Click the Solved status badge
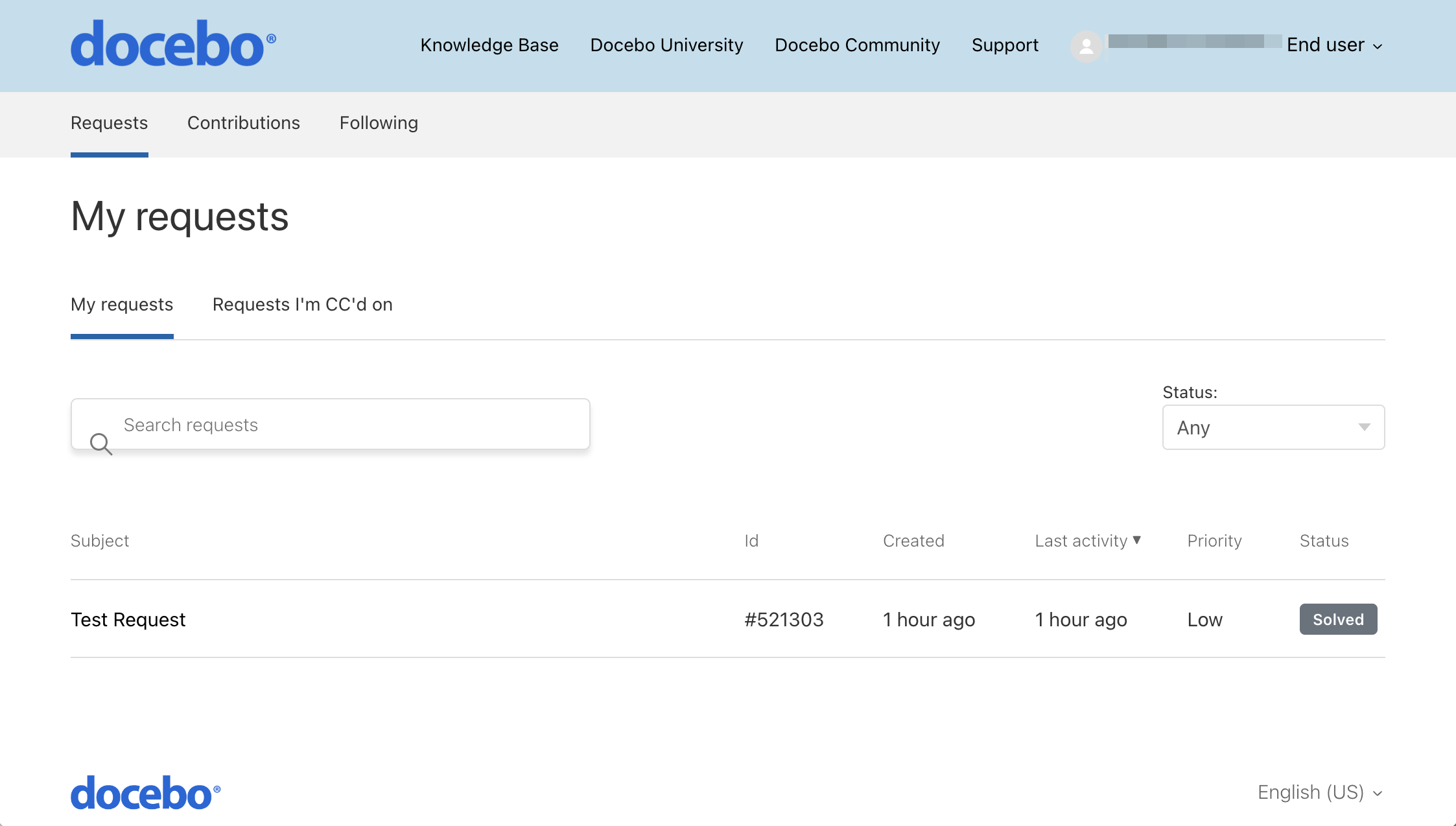The width and height of the screenshot is (1456, 826). pos(1338,619)
